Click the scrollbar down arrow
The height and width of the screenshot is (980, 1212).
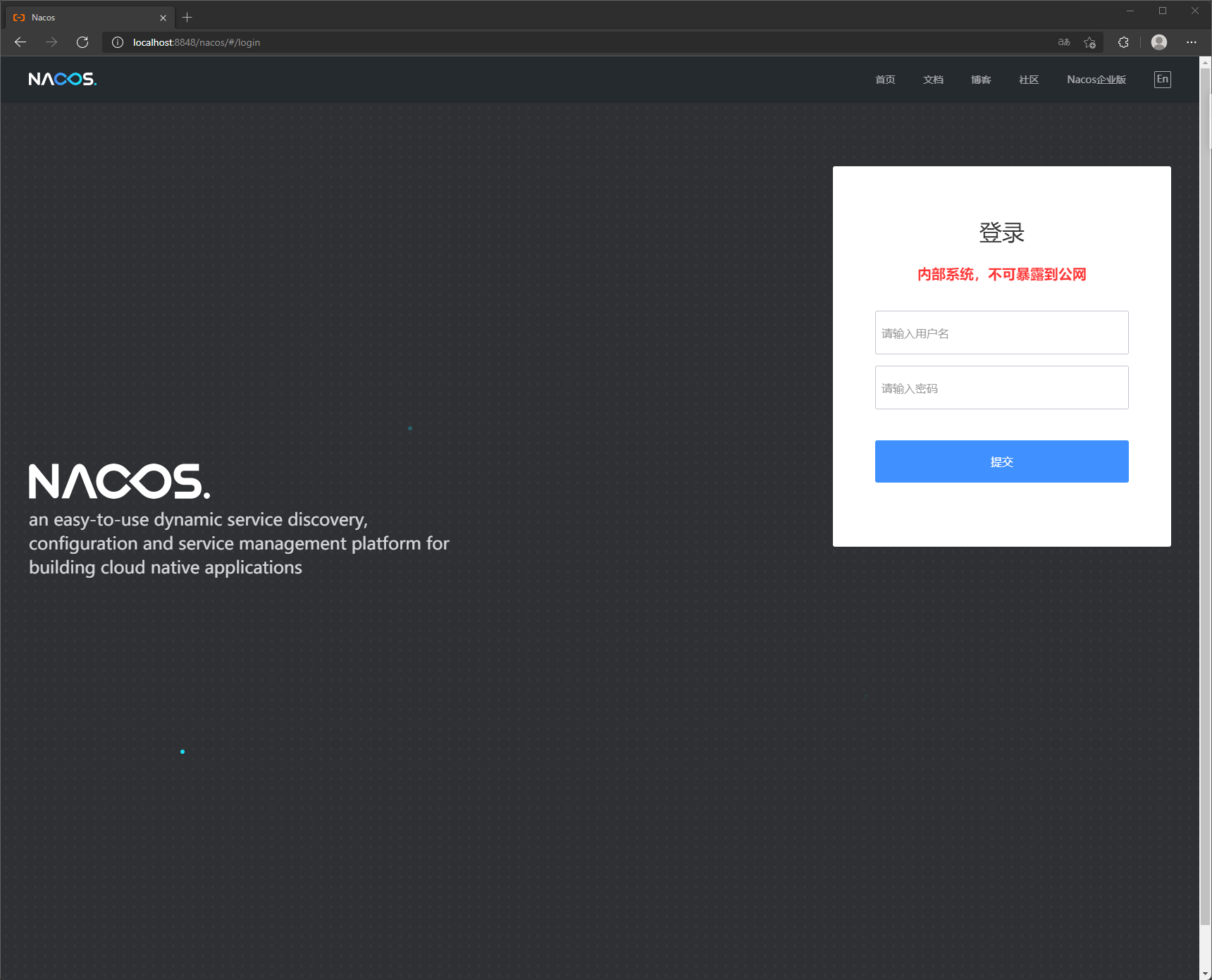point(1206,974)
